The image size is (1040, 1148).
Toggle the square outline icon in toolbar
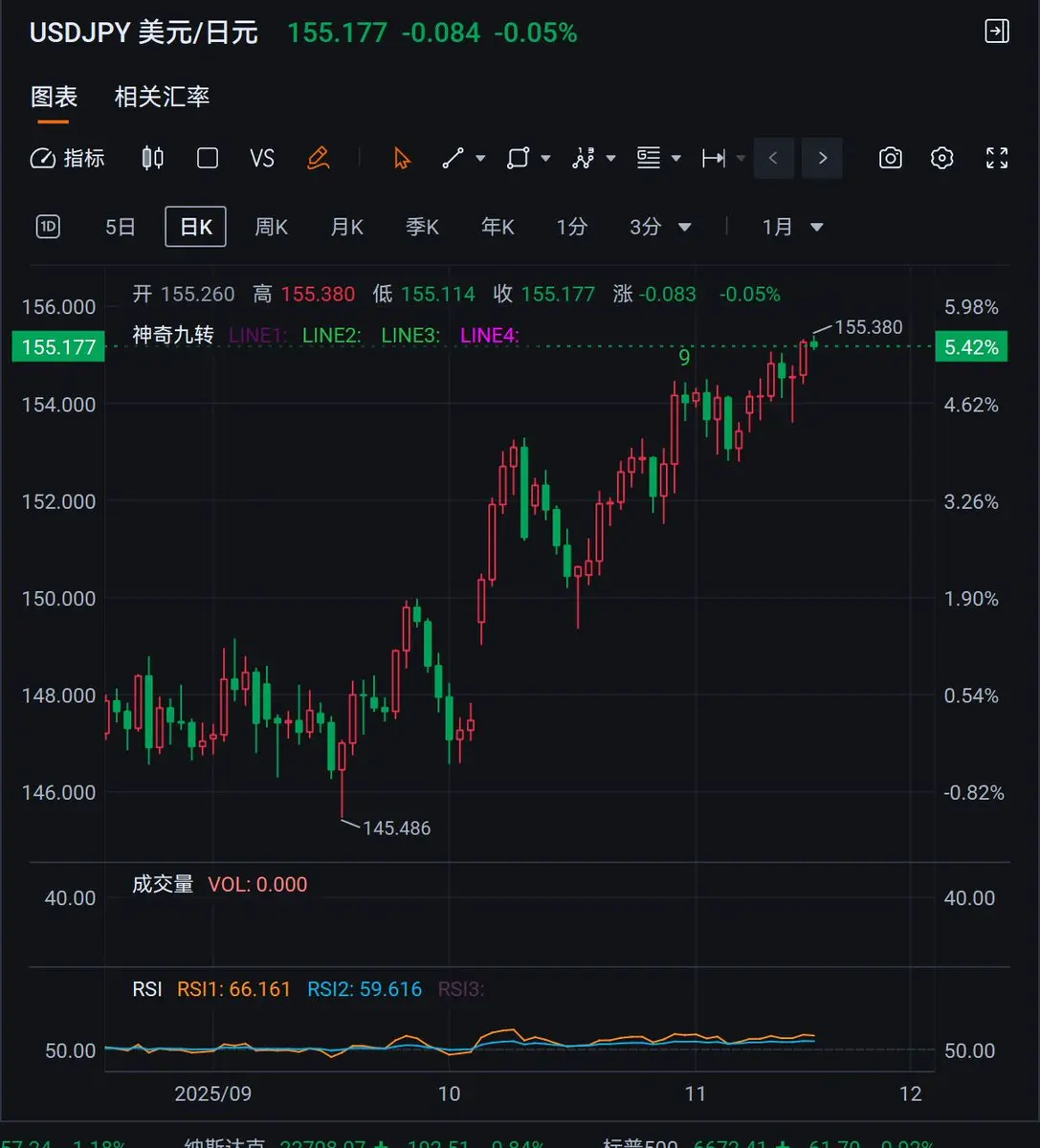[x=208, y=158]
